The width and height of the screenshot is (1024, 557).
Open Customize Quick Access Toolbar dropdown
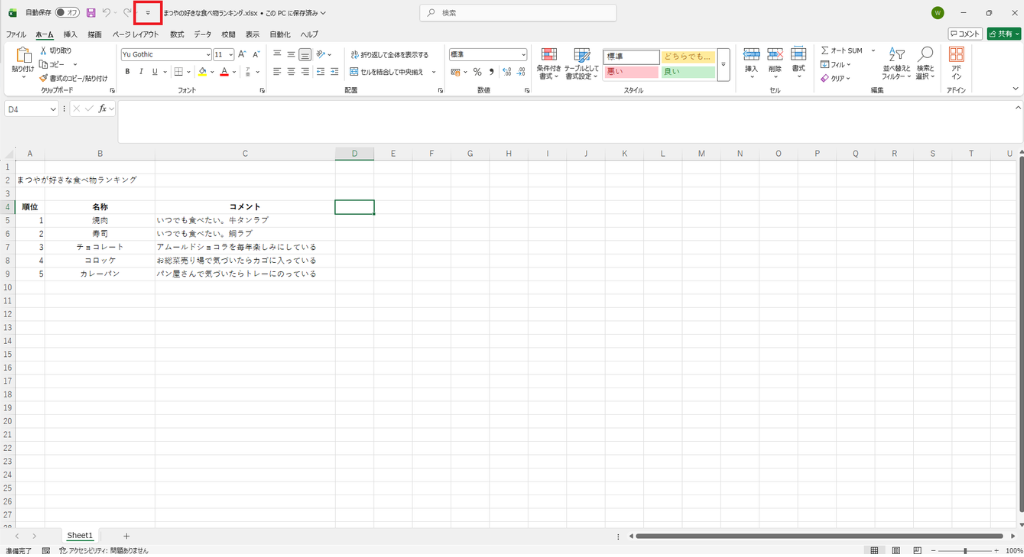(148, 13)
